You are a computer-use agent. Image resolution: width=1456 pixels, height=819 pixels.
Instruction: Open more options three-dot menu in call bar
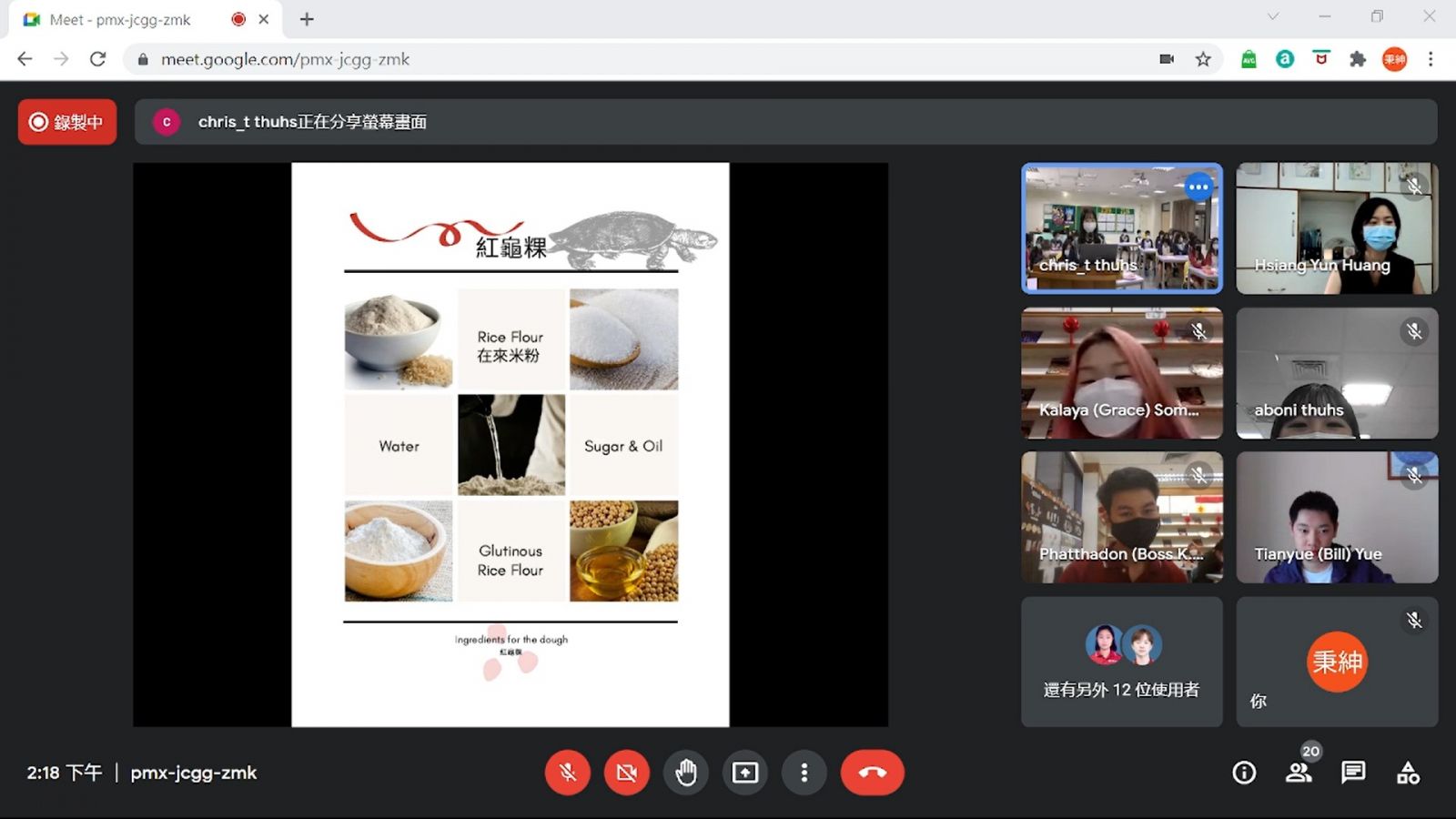(804, 773)
